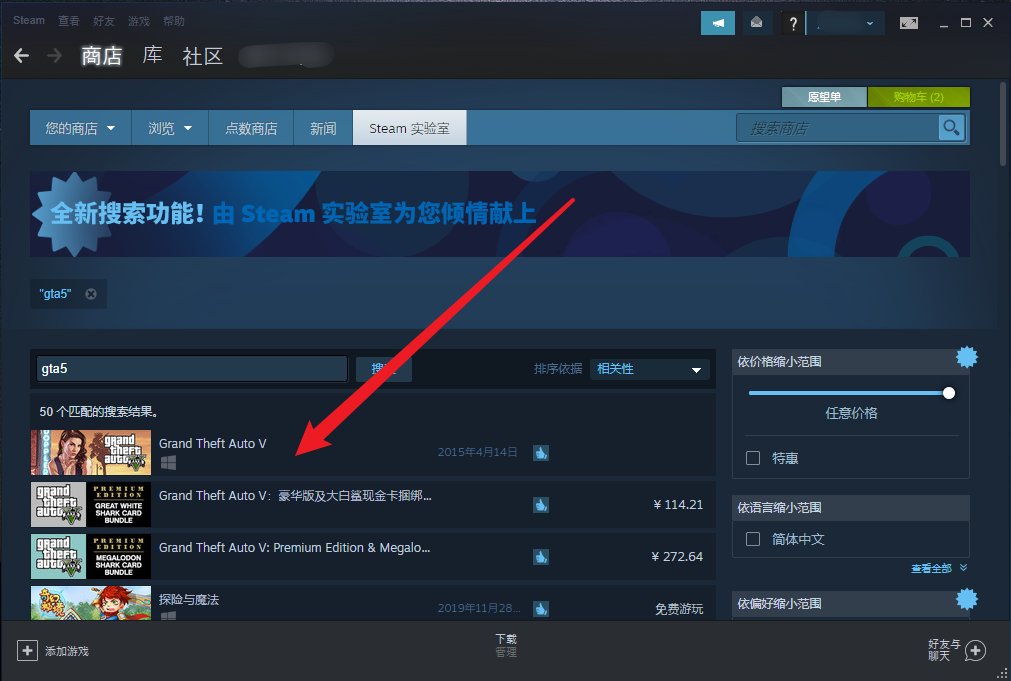Open the 您的商店 dropdown menu
The height and width of the screenshot is (681, 1011).
point(79,127)
